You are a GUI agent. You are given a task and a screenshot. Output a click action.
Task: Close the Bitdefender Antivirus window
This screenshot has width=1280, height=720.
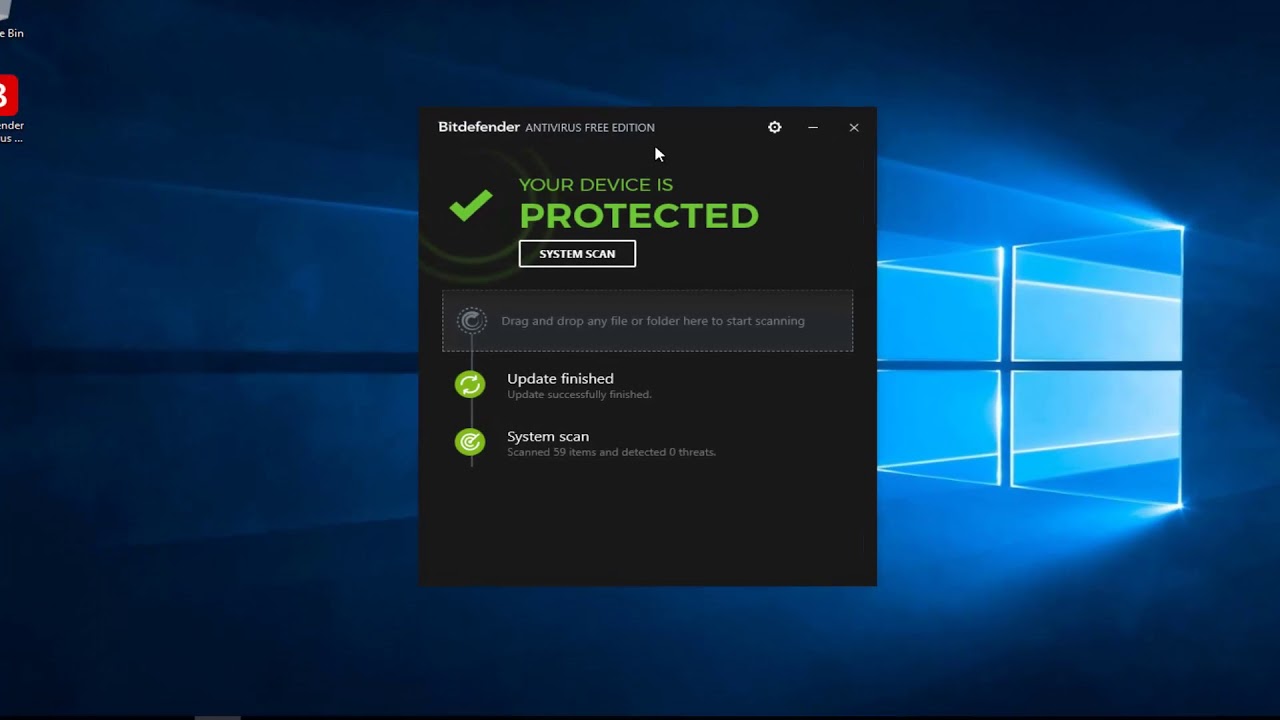click(853, 127)
